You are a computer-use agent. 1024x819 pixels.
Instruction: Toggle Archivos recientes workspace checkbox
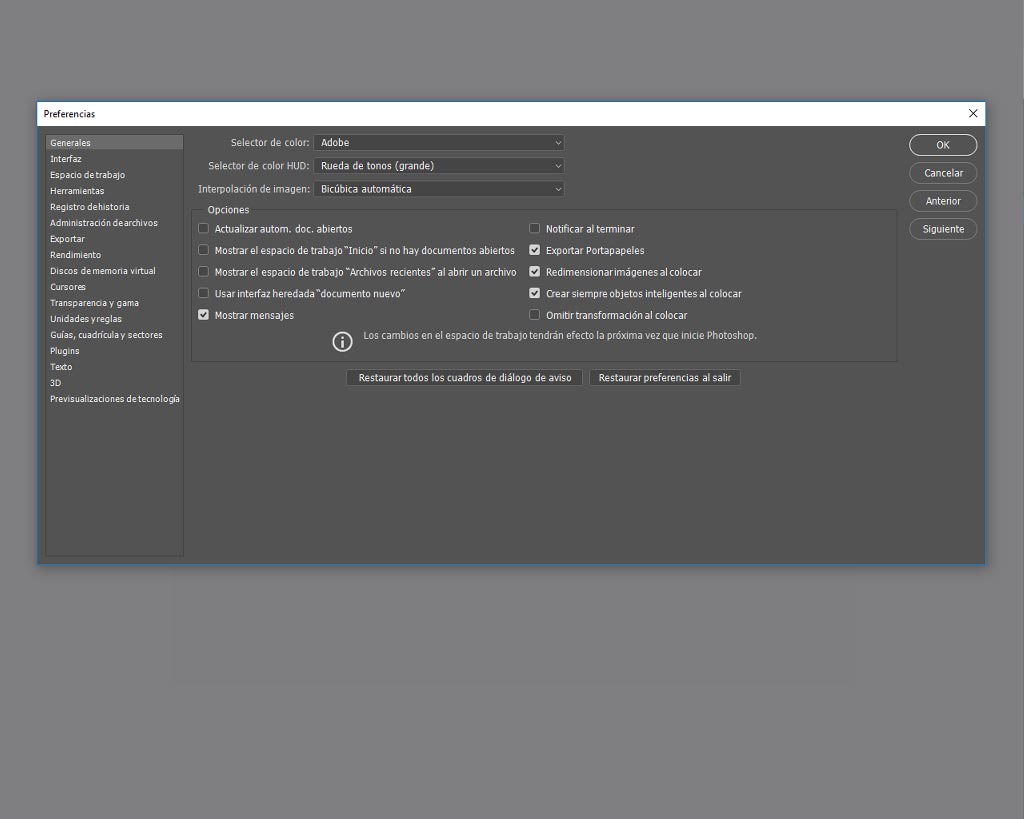204,272
